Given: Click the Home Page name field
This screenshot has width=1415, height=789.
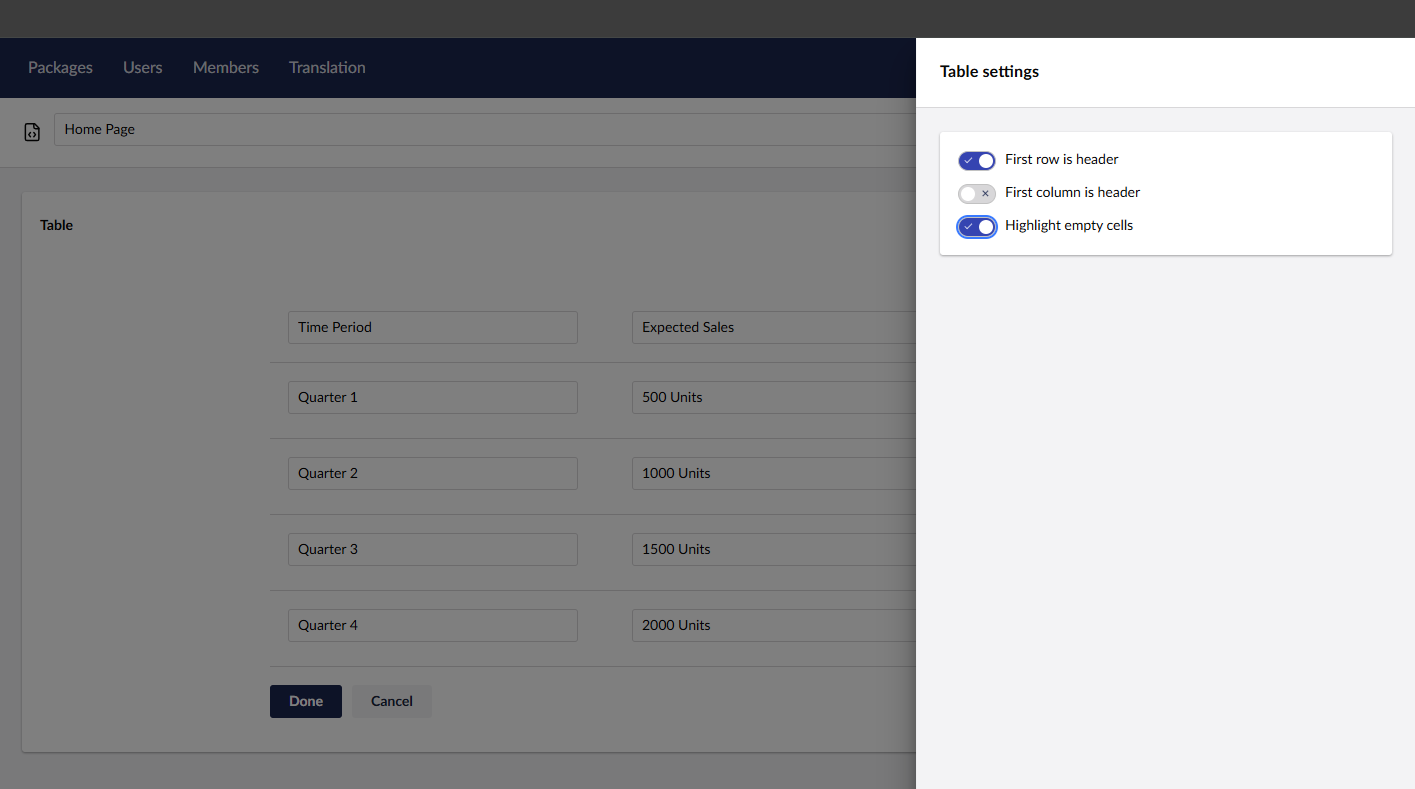Looking at the screenshot, I should click(480, 129).
